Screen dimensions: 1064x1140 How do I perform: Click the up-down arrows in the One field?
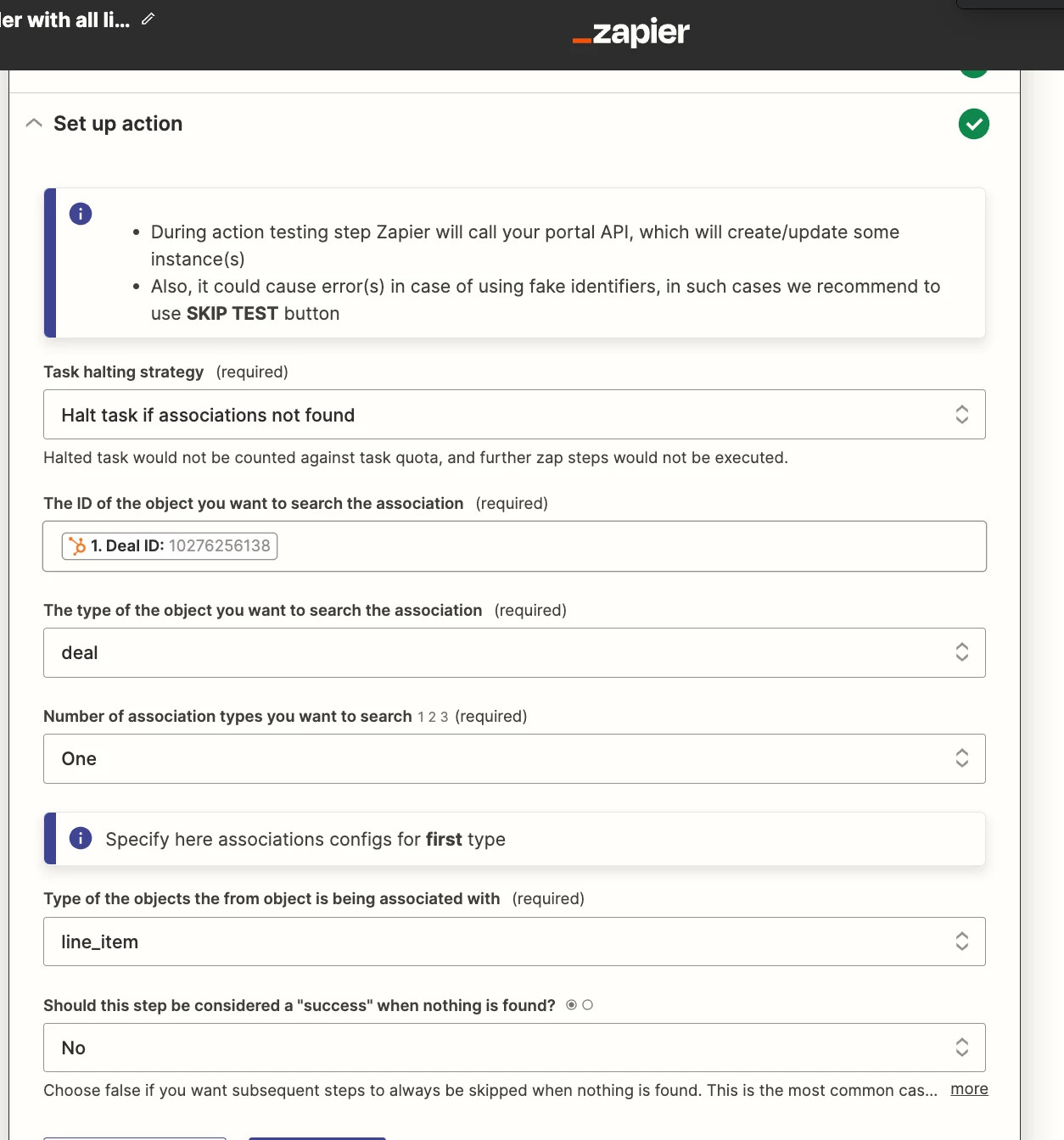coord(962,758)
